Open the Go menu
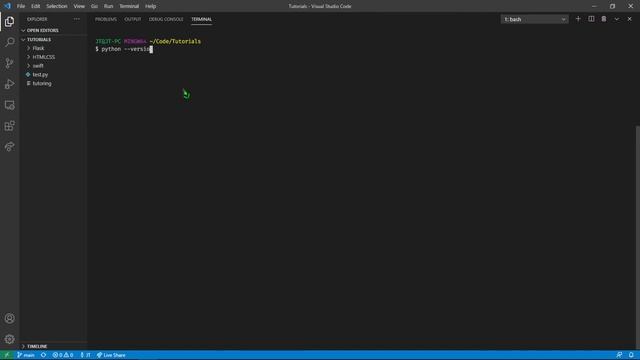 pyautogui.click(x=94, y=6)
